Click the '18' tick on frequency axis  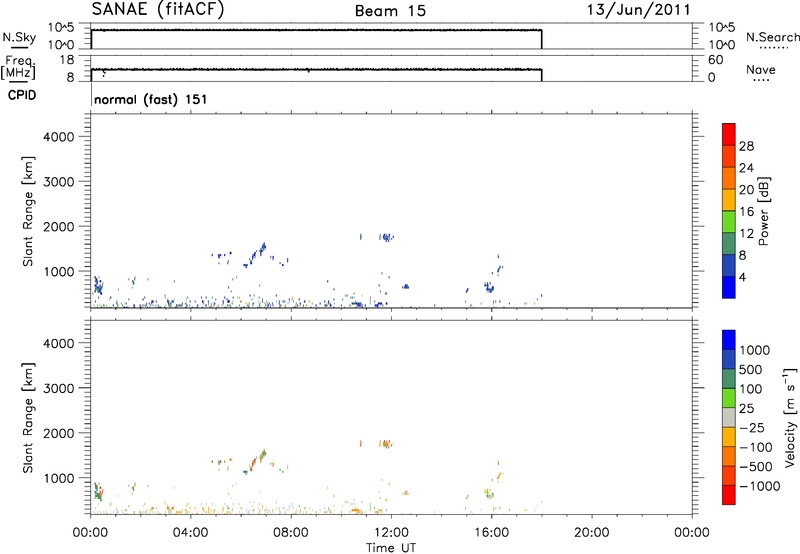click(x=67, y=60)
